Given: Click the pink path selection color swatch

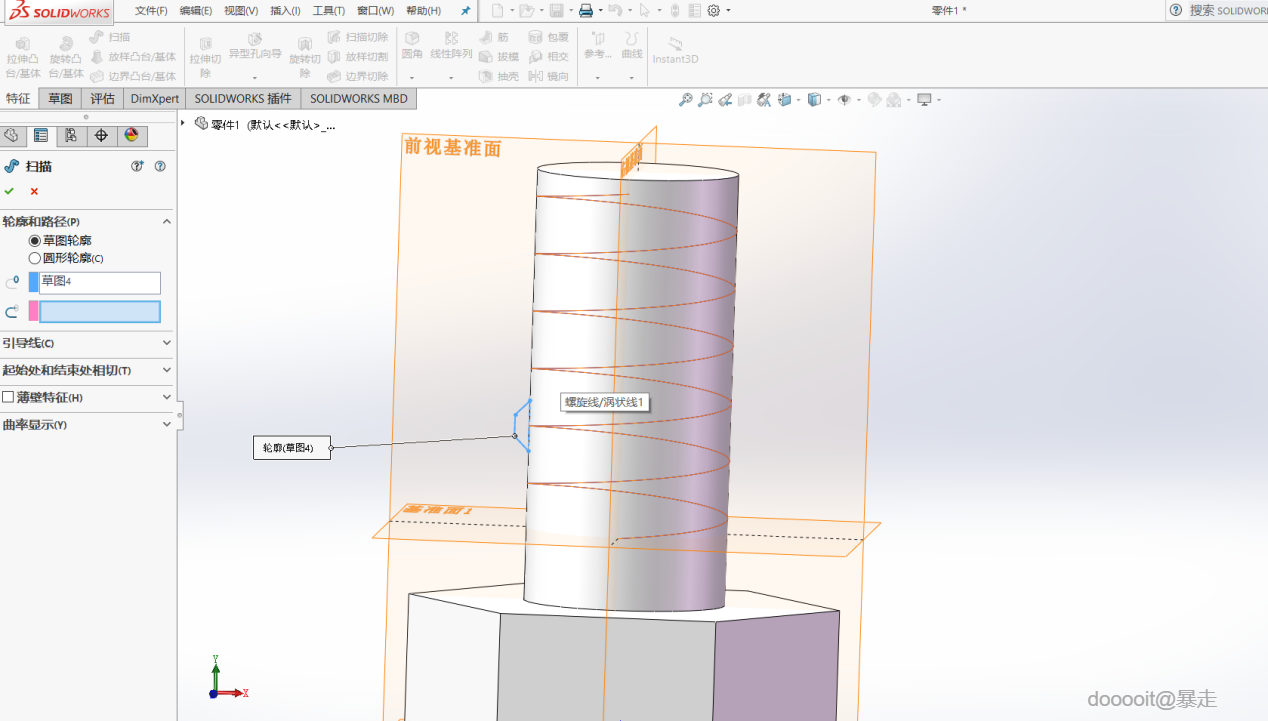Looking at the screenshot, I should [33, 312].
